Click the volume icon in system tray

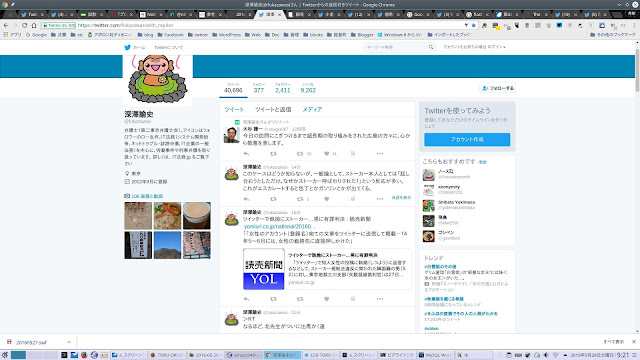click(546, 355)
